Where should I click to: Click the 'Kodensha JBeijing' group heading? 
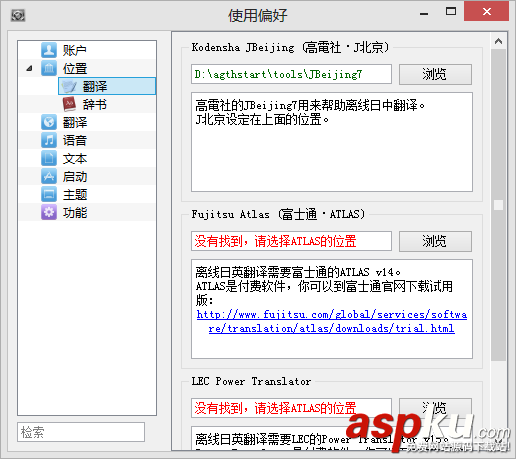click(x=290, y=47)
